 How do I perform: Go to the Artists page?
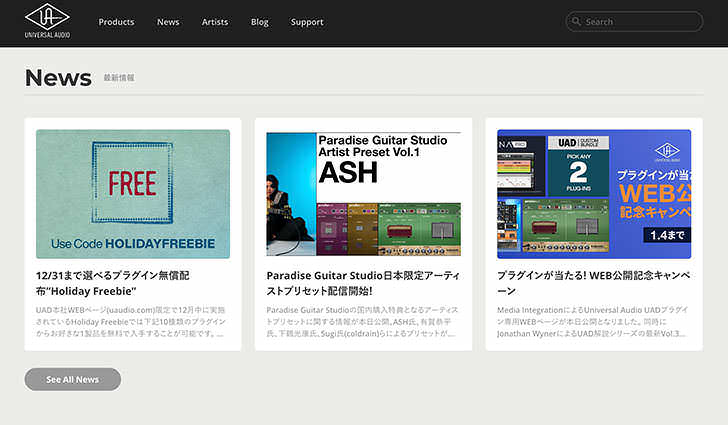coord(215,22)
